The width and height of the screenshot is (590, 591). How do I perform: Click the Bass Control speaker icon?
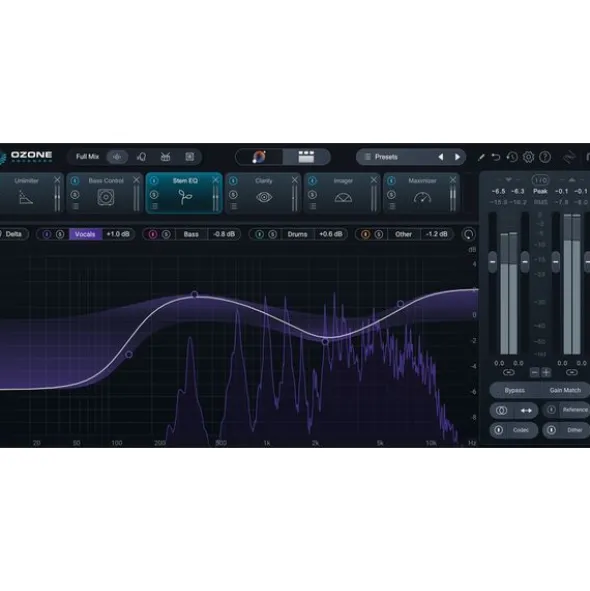click(x=106, y=197)
